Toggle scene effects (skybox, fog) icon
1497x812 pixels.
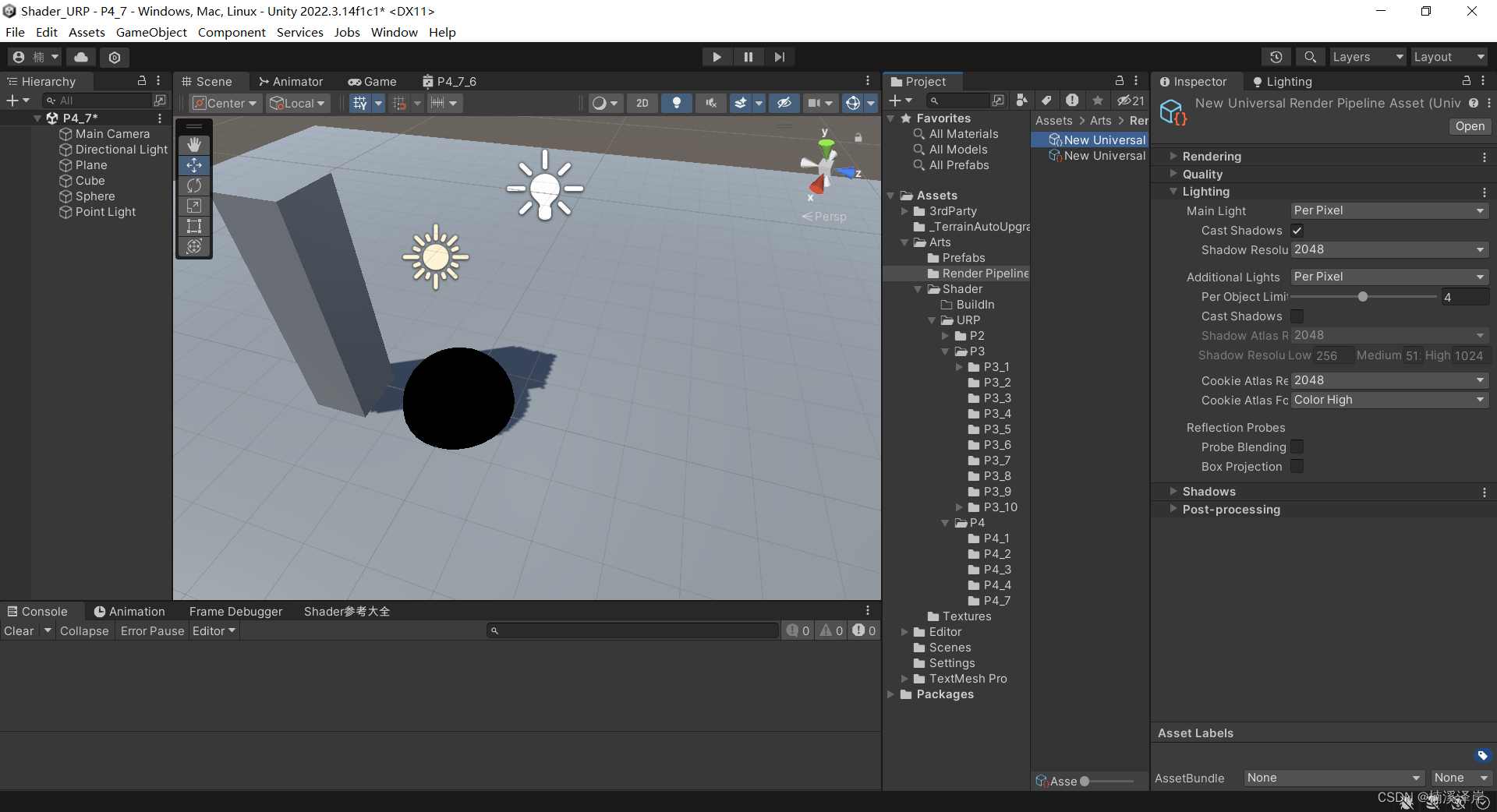point(741,103)
